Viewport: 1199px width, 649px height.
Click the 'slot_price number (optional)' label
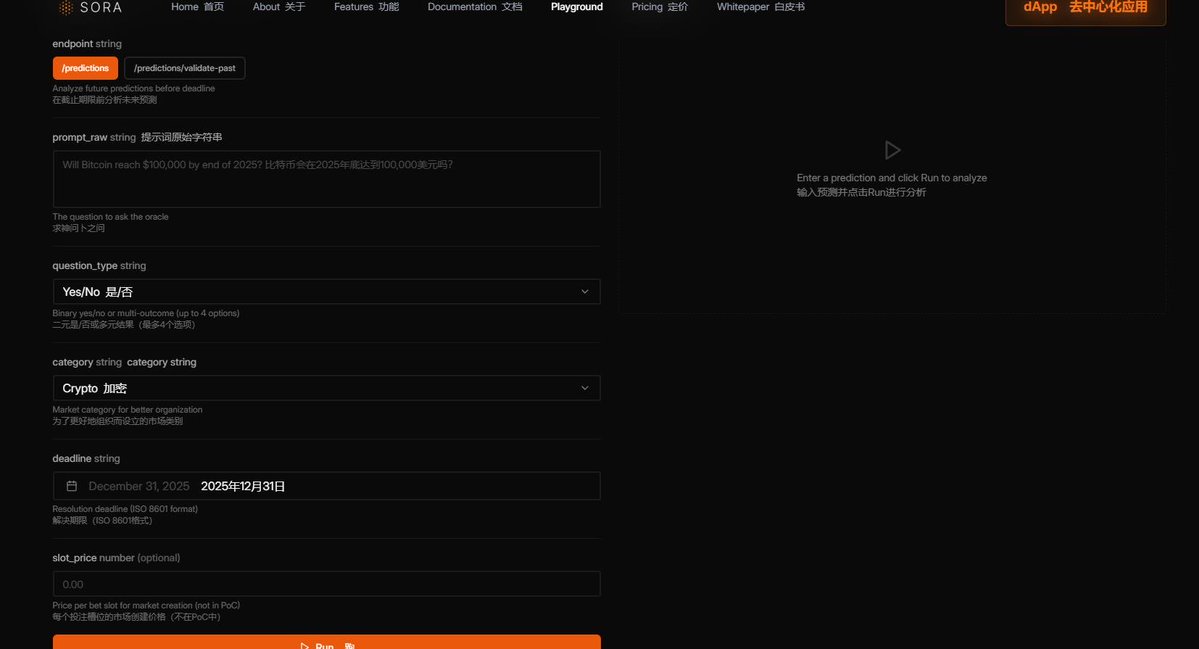(116, 558)
